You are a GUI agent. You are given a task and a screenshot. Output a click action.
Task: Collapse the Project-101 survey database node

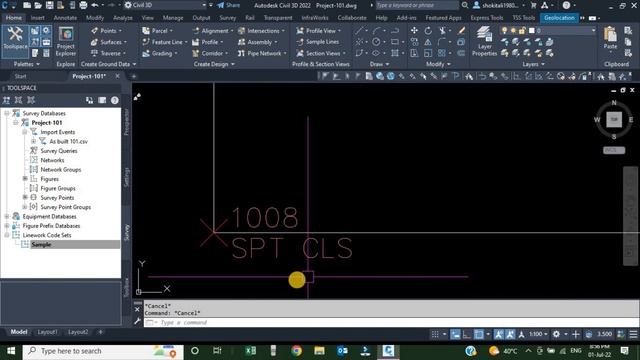[16, 122]
